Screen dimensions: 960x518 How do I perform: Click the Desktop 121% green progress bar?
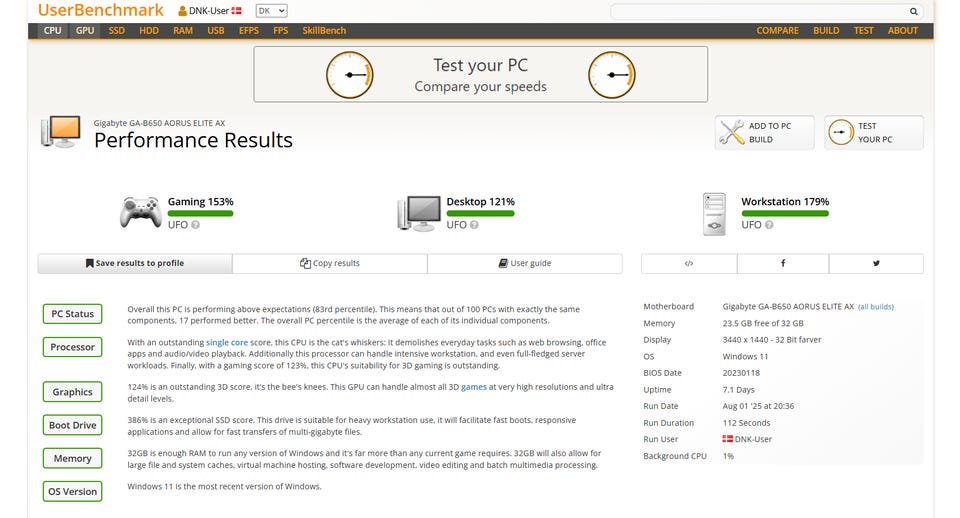click(x=480, y=214)
